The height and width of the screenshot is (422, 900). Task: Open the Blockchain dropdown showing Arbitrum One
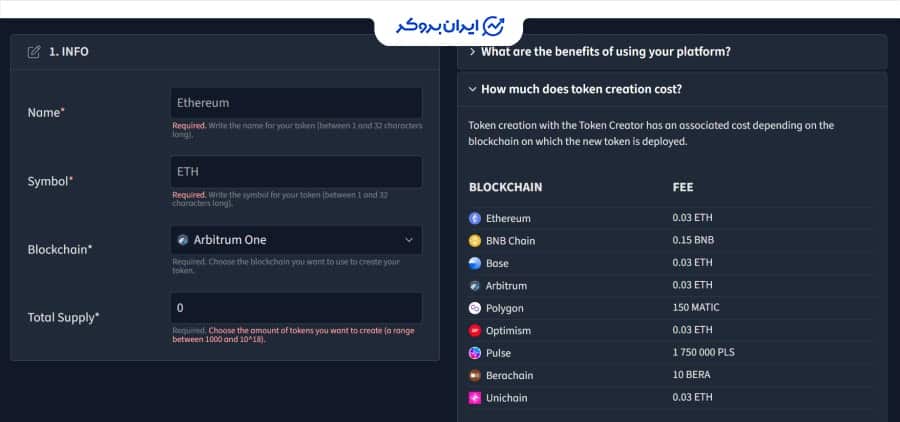tap(296, 240)
